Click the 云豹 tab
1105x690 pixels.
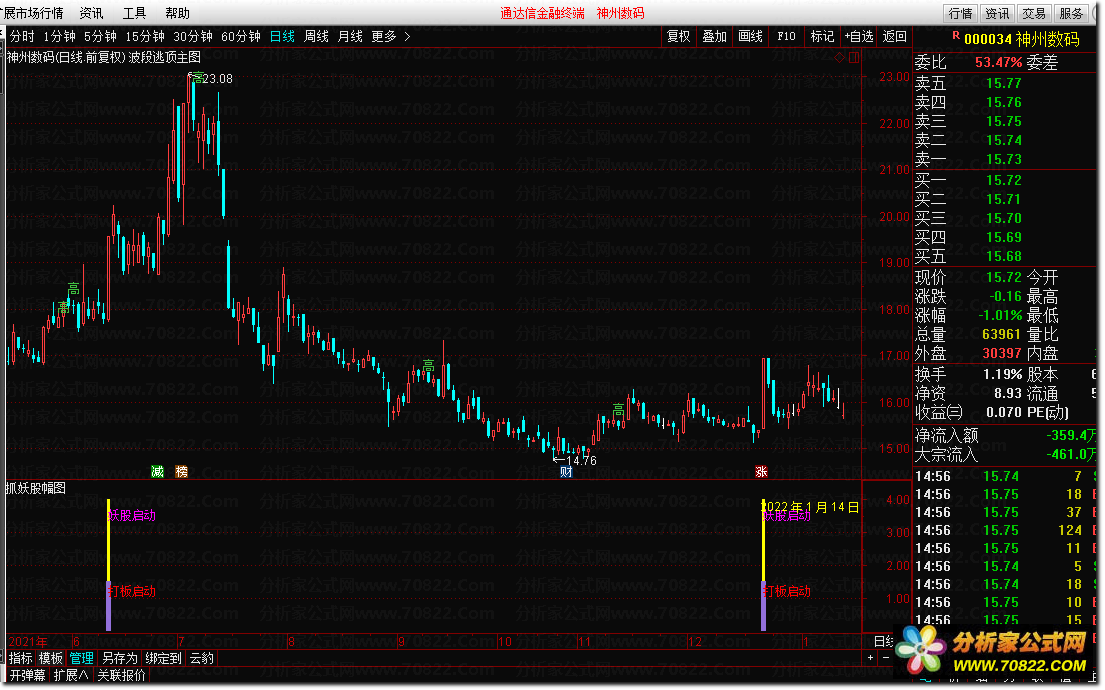(x=202, y=658)
